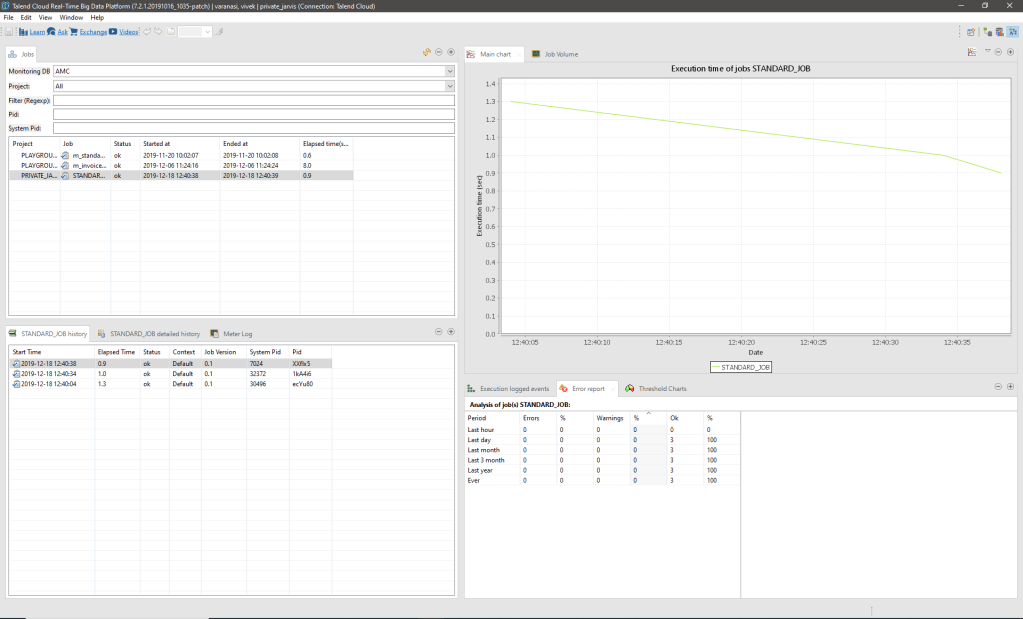Open the toolbar zoom combo box
The height and width of the screenshot is (619, 1023).
pyautogui.click(x=207, y=32)
